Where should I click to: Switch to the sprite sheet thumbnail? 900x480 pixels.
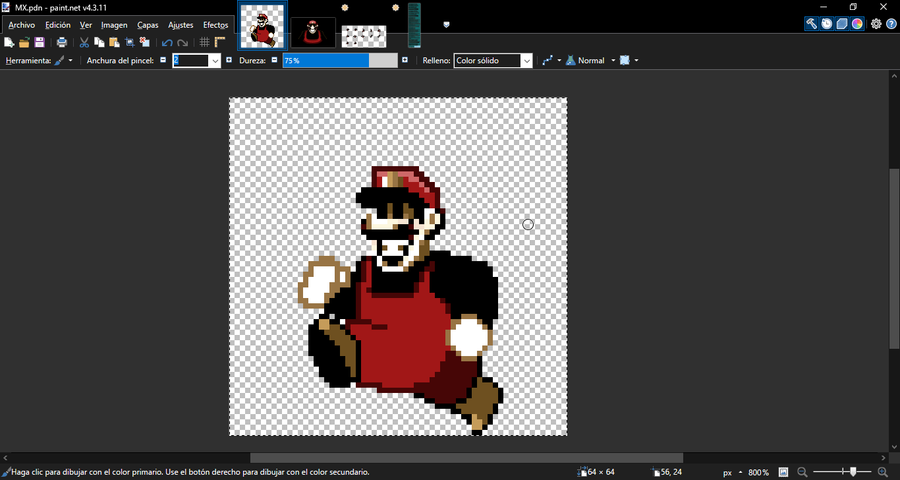364,36
